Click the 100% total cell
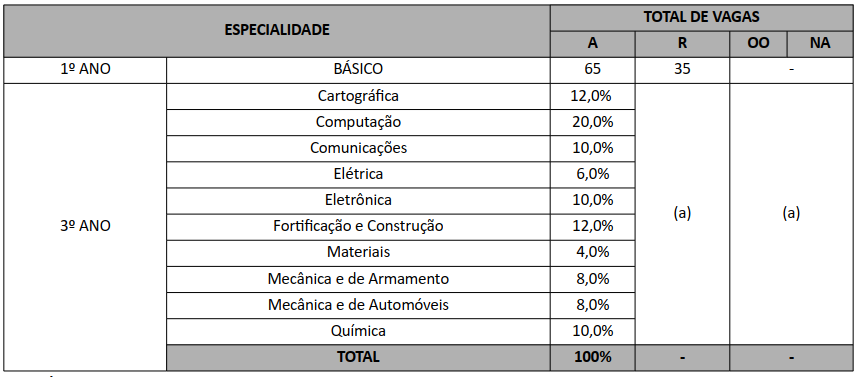The image size is (857, 377). tap(592, 357)
